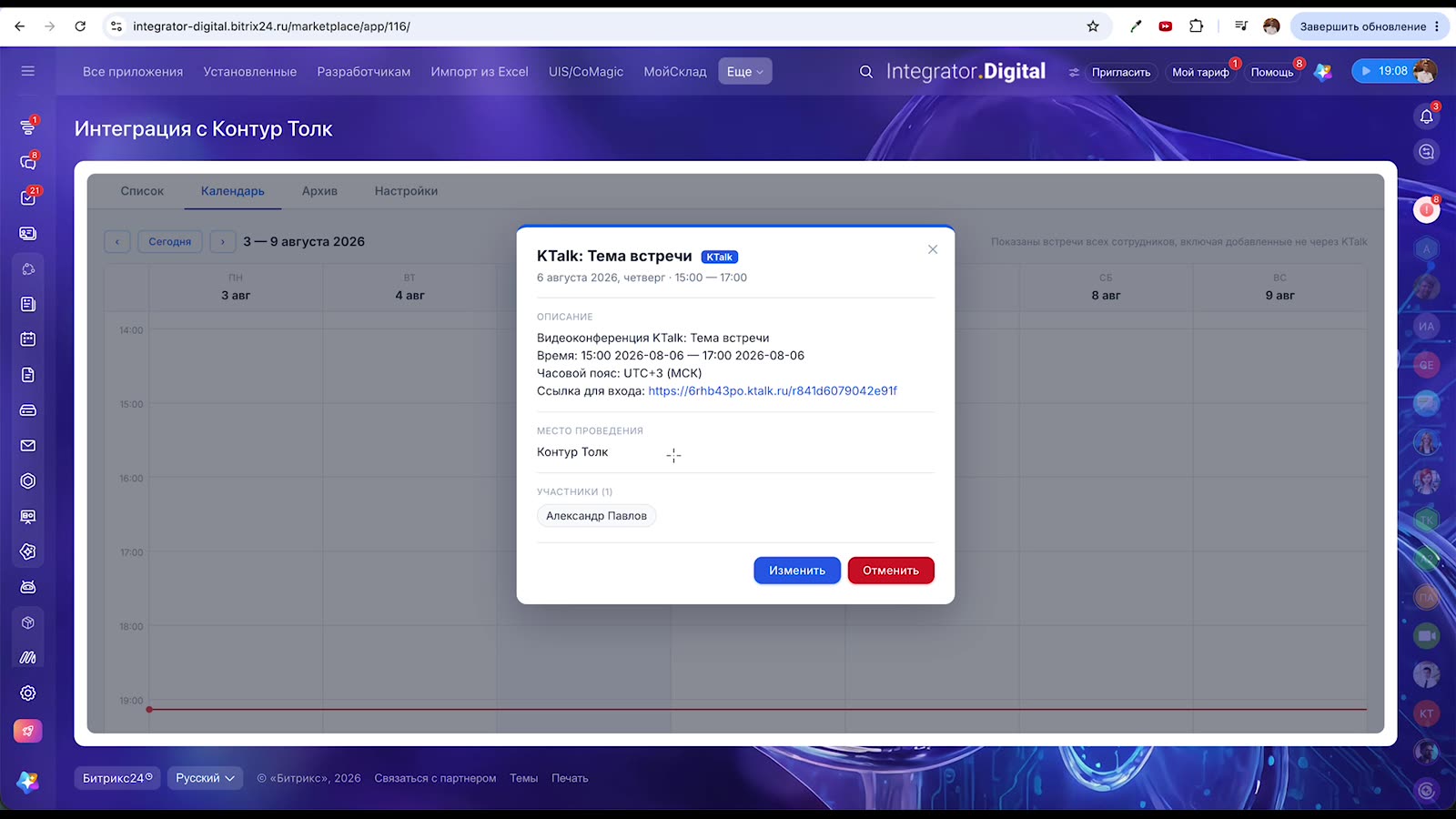Open Разработчикам menu item
The image size is (1456, 819).
[x=364, y=72]
